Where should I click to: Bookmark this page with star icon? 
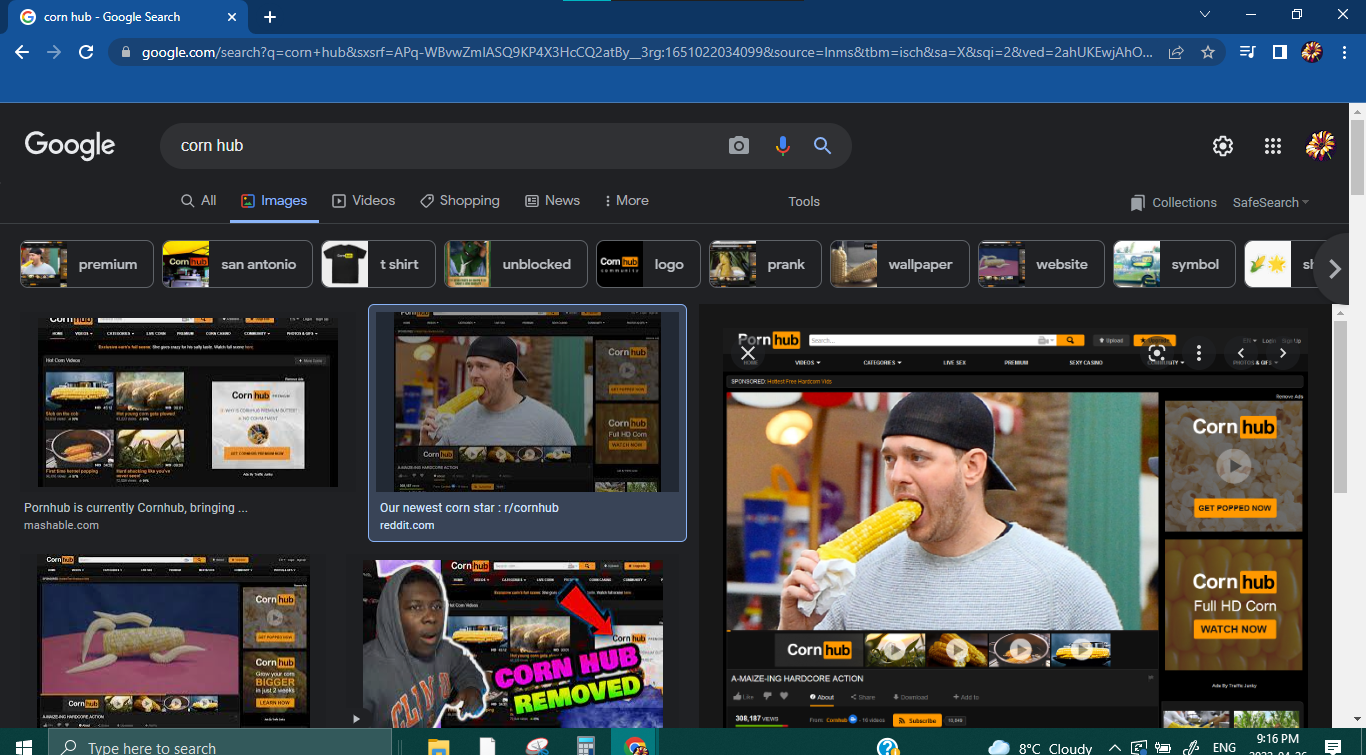click(1208, 52)
